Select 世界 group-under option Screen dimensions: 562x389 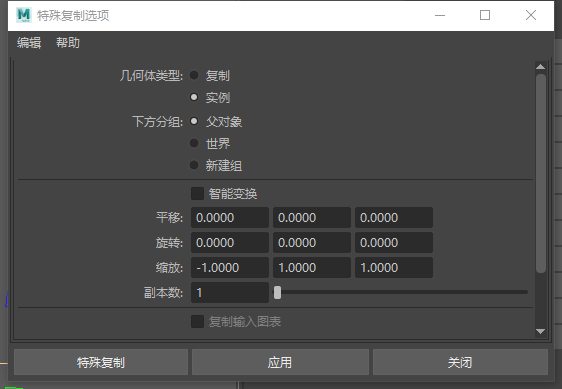(194, 143)
